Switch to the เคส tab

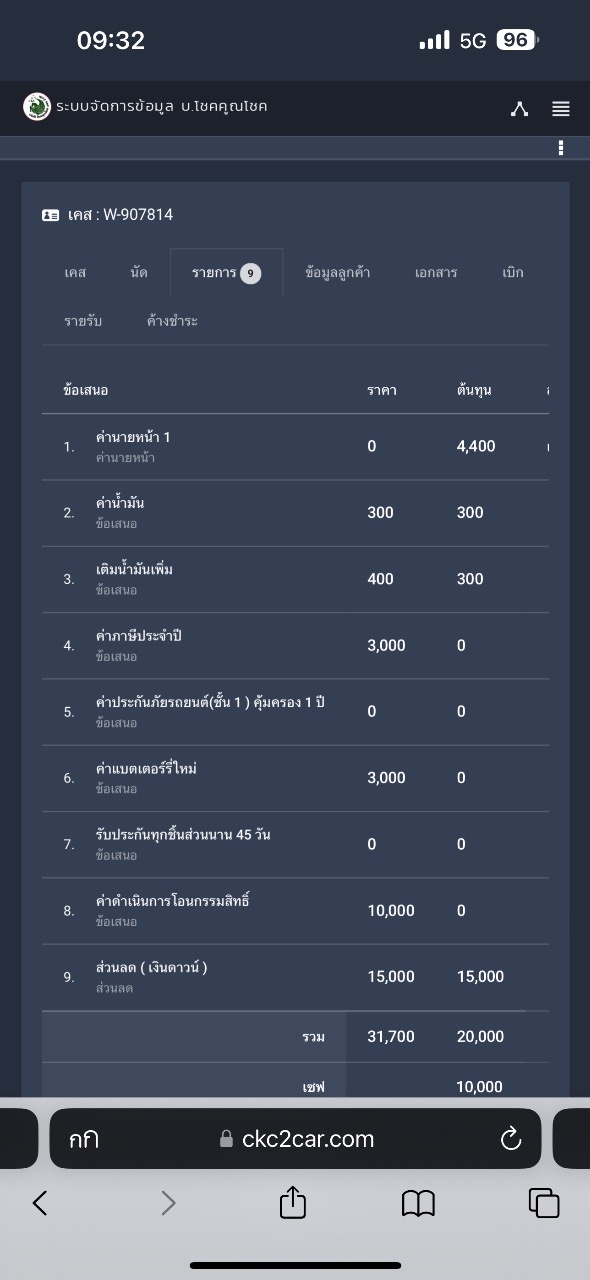[x=75, y=272]
